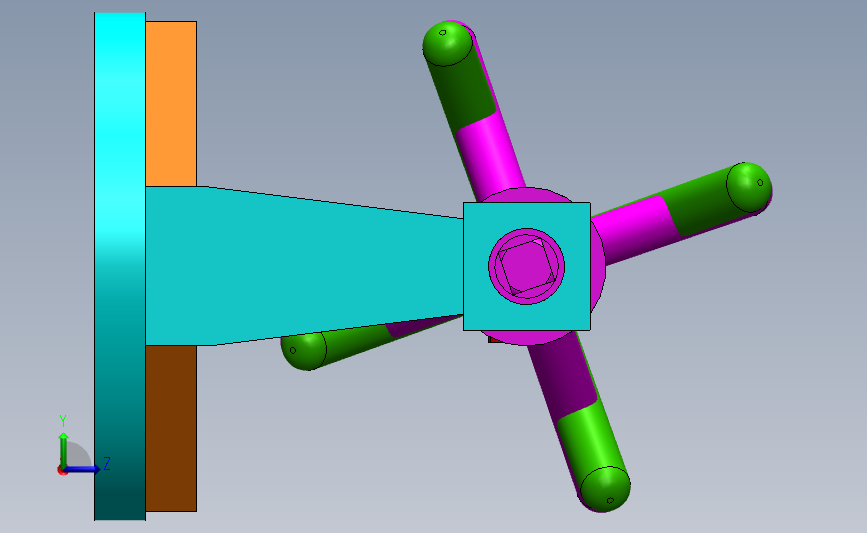867x533 pixels.
Task: Select the orange block beside the plate
Action: pyautogui.click(x=171, y=104)
